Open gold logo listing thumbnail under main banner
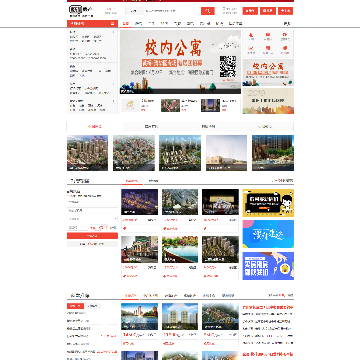360x360 pixels. click(130, 105)
